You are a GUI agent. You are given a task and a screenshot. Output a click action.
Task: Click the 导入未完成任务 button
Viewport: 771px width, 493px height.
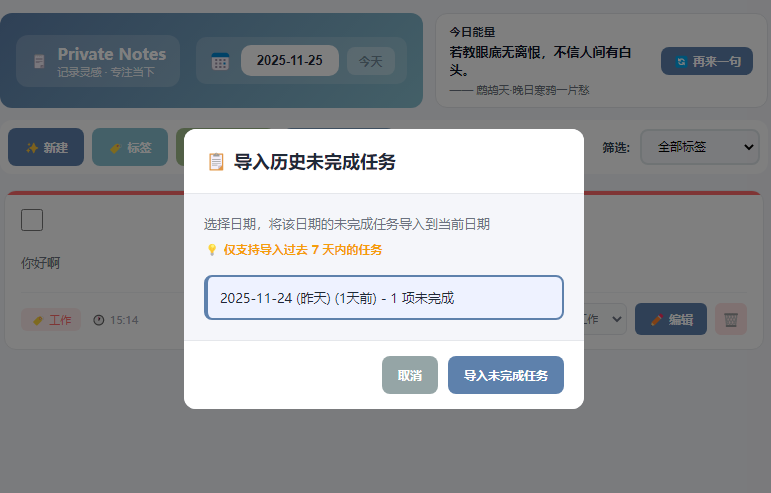[x=505, y=375]
